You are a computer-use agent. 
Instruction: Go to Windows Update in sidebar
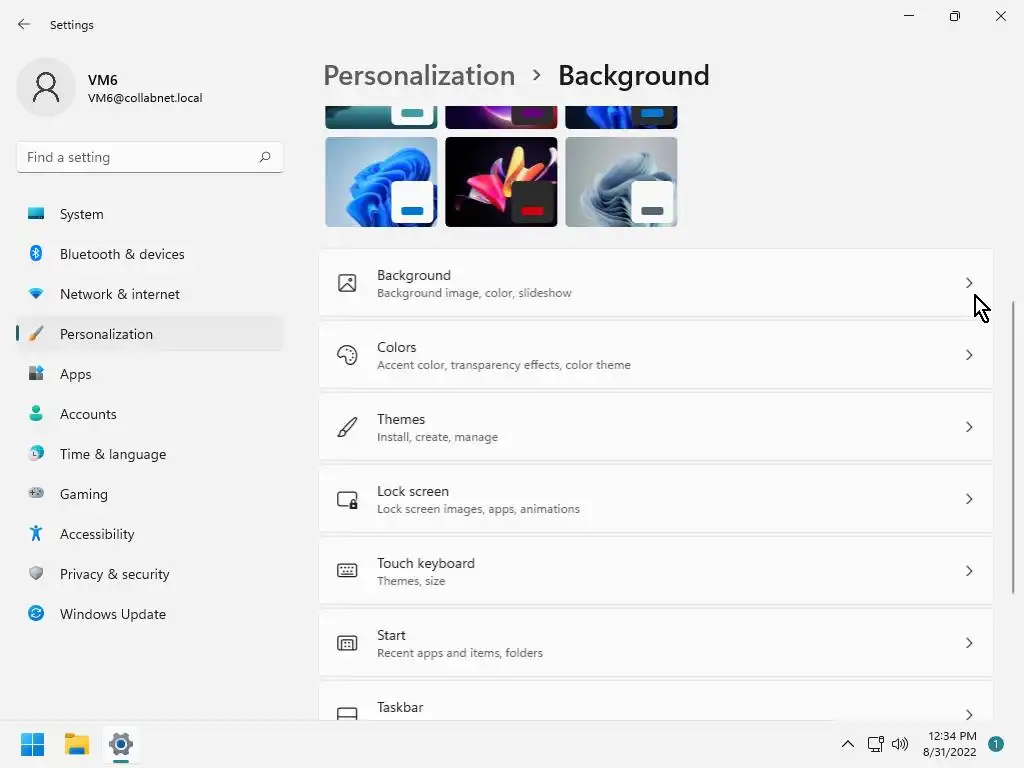click(112, 614)
